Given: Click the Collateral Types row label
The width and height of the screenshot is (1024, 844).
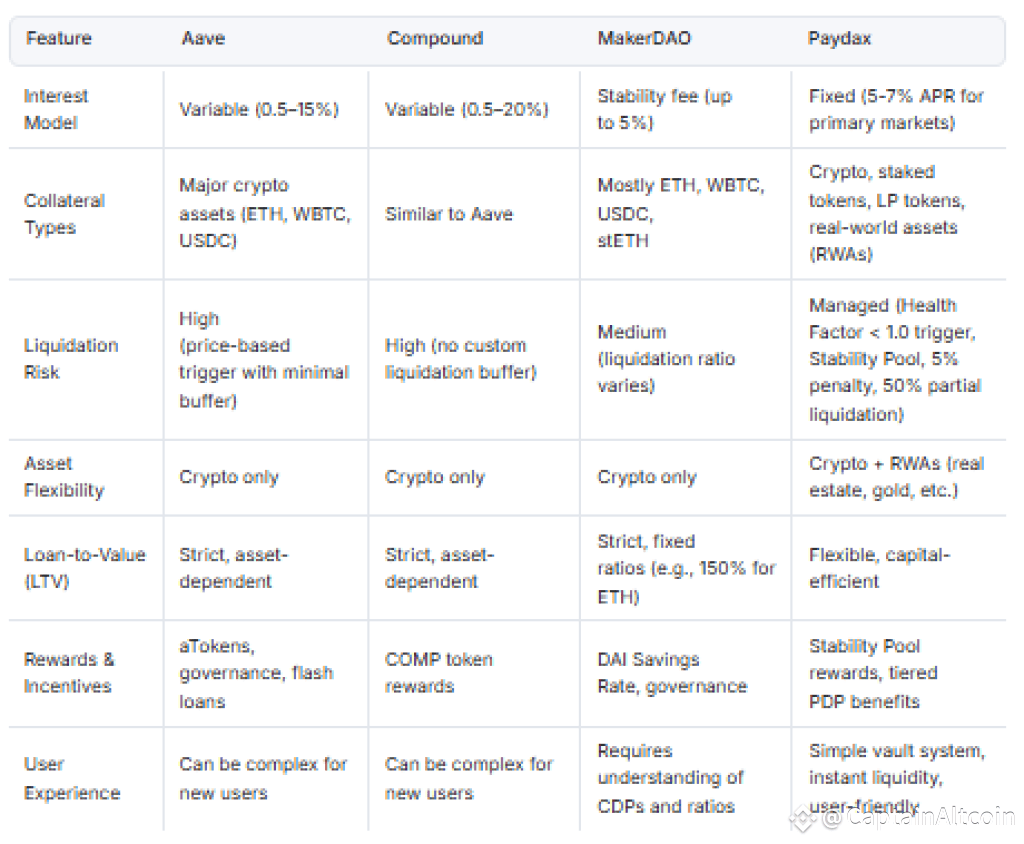Looking at the screenshot, I should coord(64,214).
